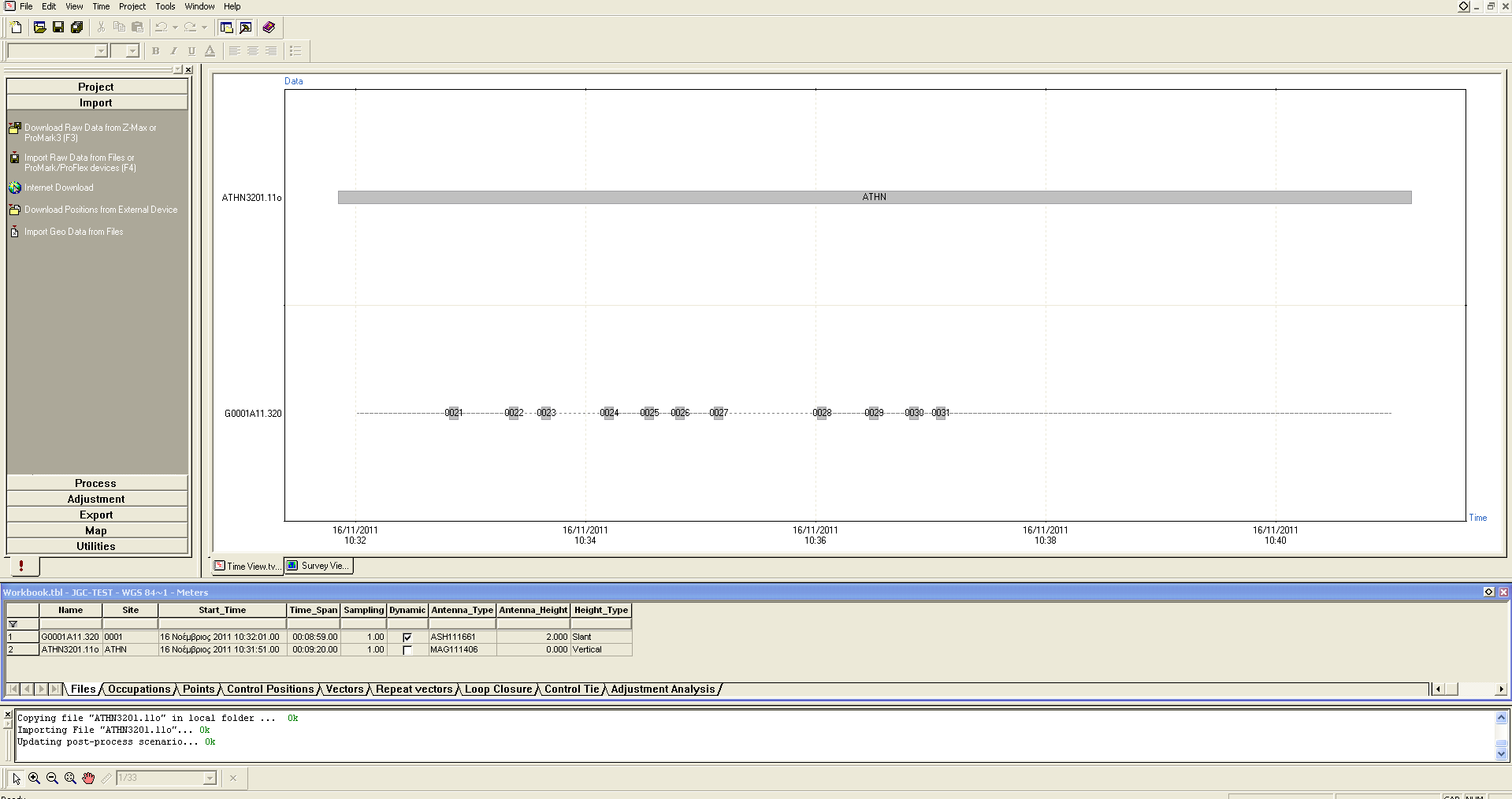The height and width of the screenshot is (799, 1512).
Task: Expand the Process panel section
Action: click(x=97, y=483)
